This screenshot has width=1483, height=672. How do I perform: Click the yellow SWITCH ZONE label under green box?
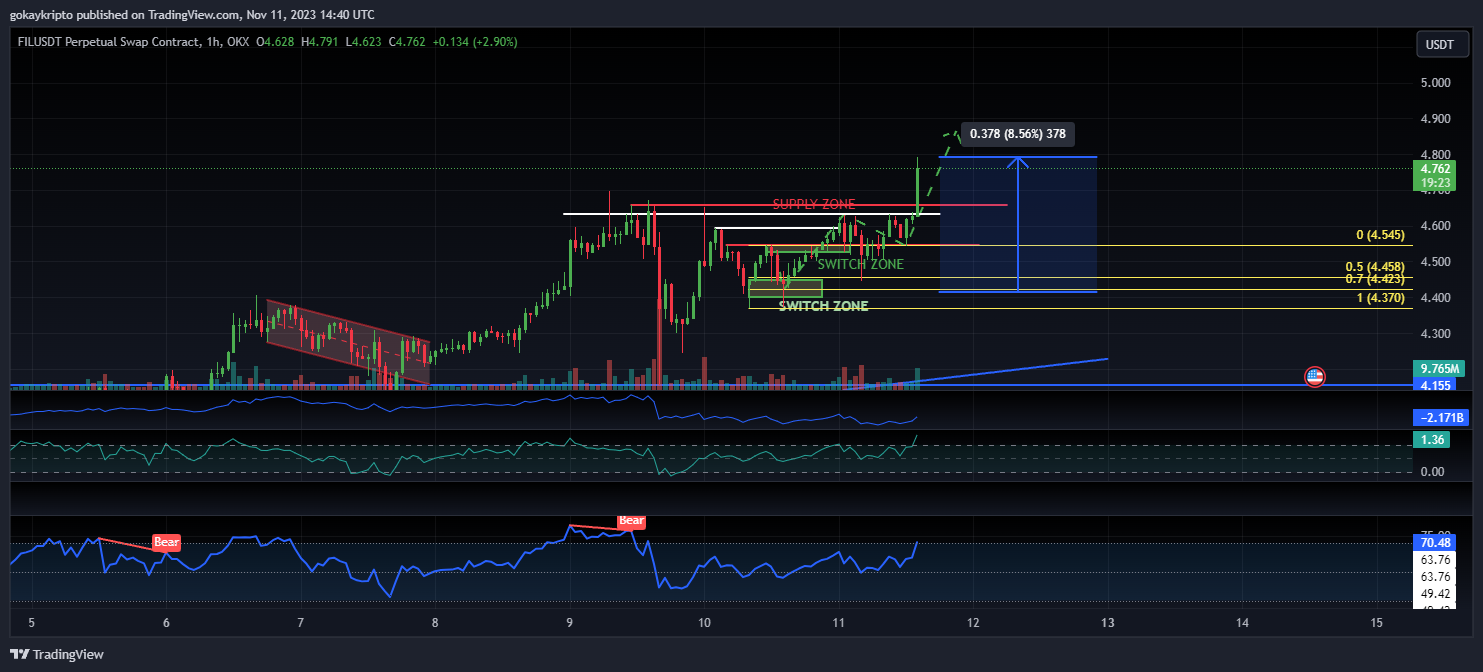click(x=823, y=306)
